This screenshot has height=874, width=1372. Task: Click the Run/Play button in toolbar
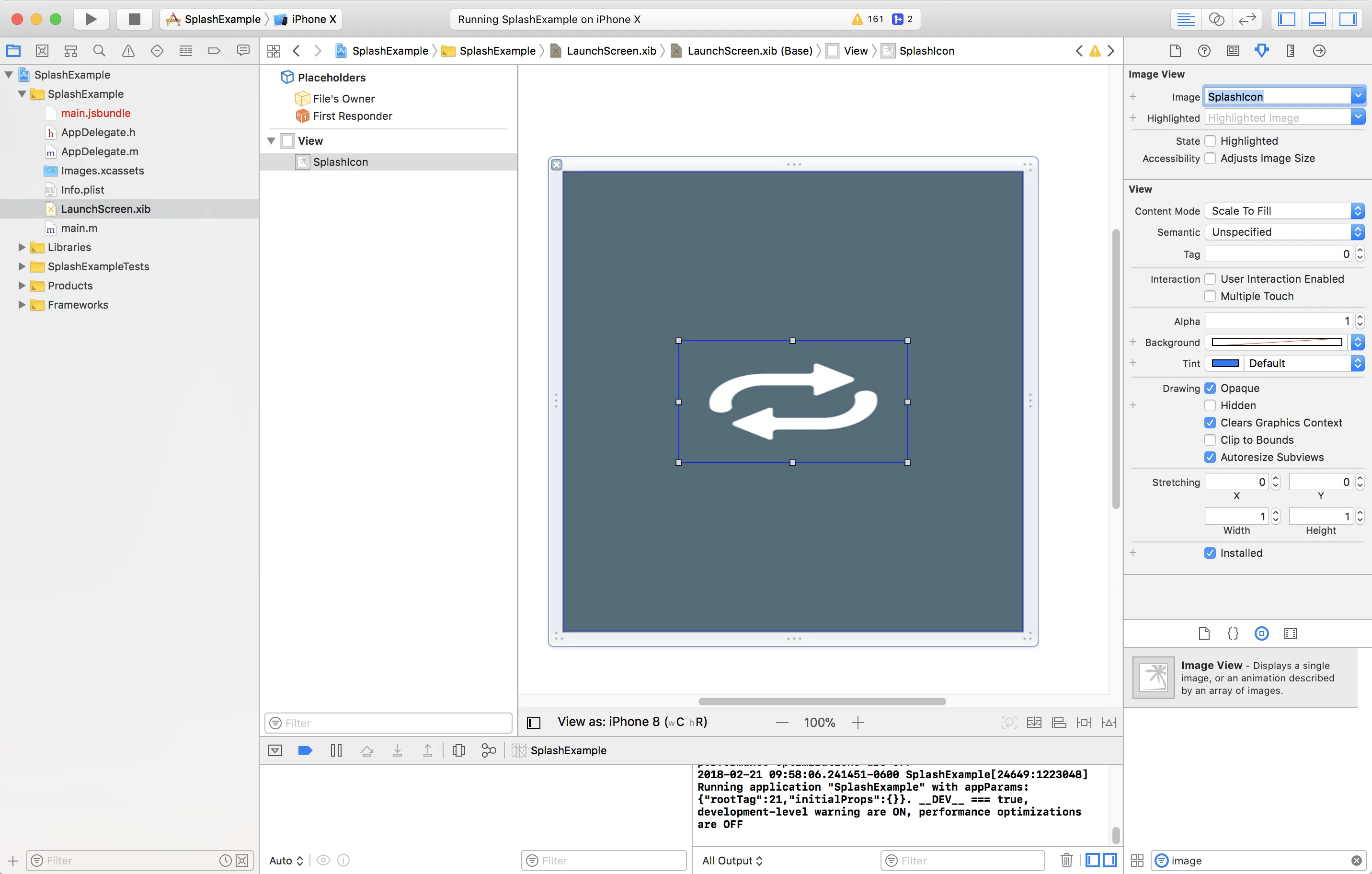(90, 18)
